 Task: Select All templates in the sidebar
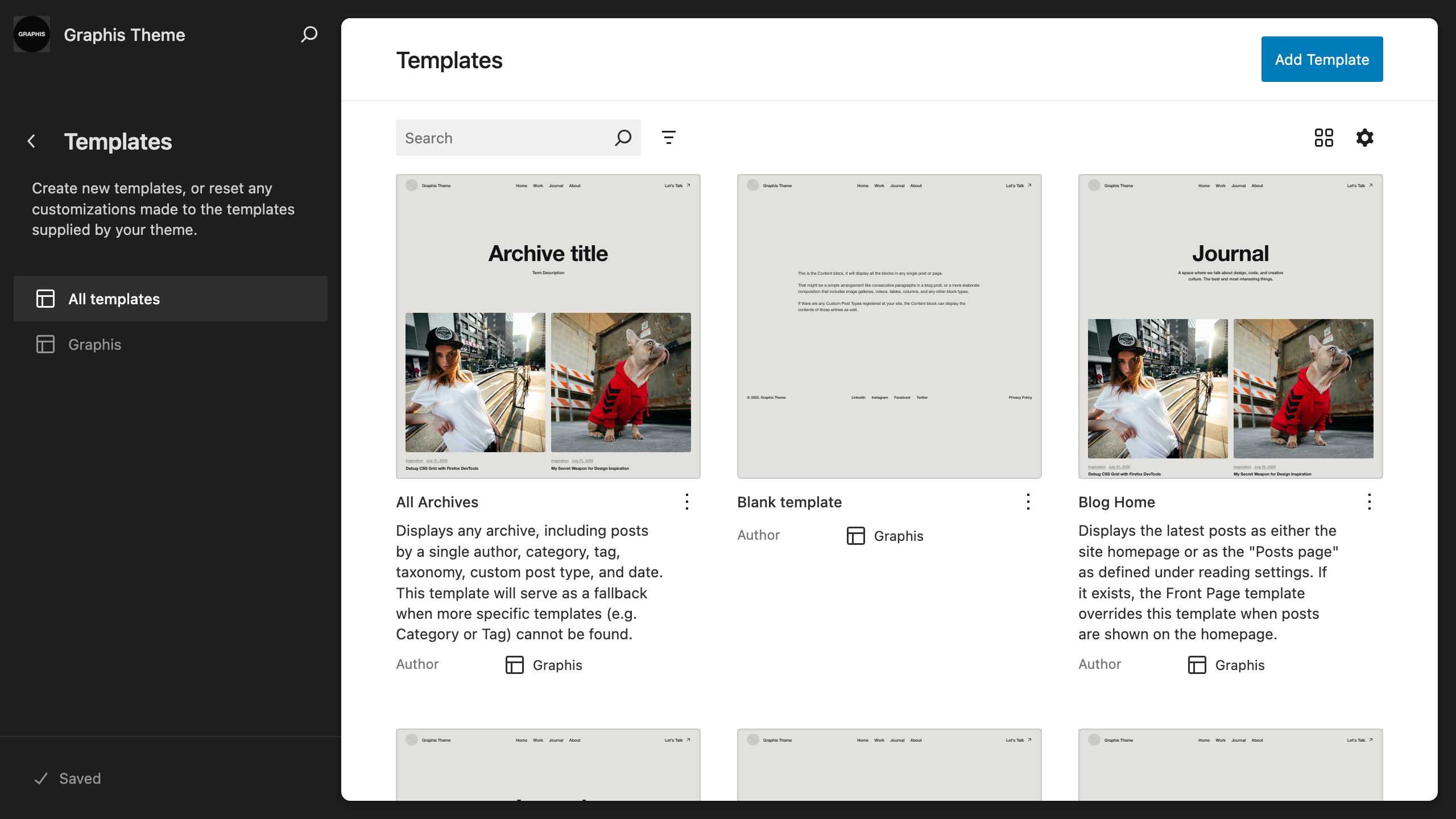tap(171, 299)
